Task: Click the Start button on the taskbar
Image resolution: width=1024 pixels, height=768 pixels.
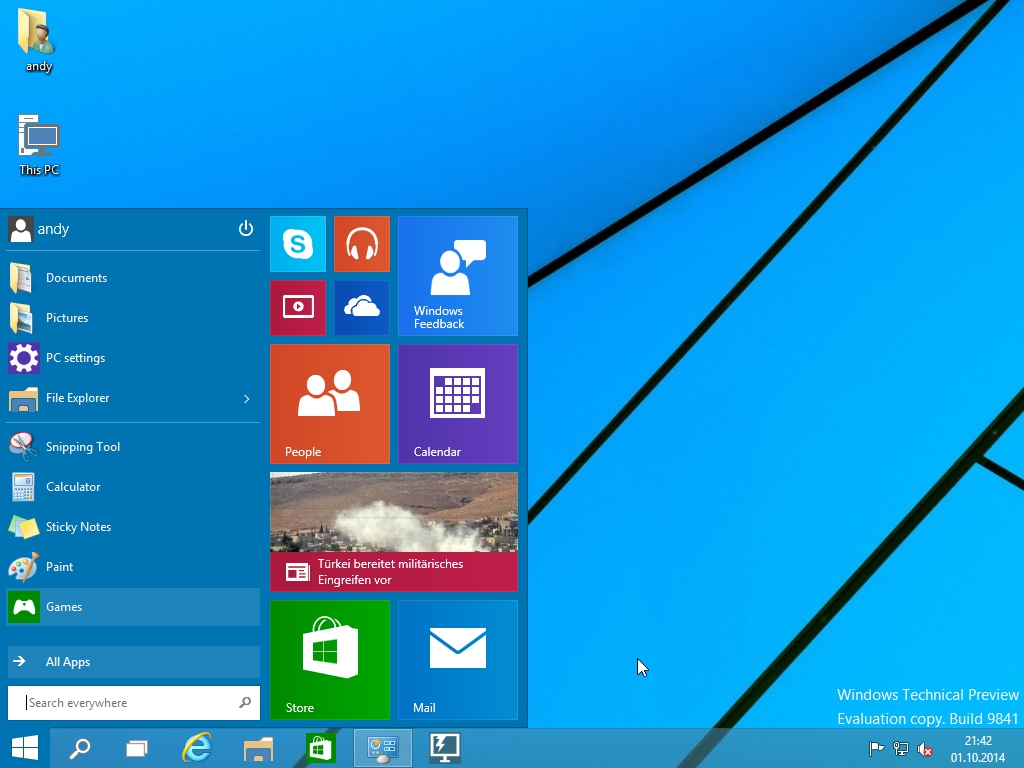Action: click(25, 748)
